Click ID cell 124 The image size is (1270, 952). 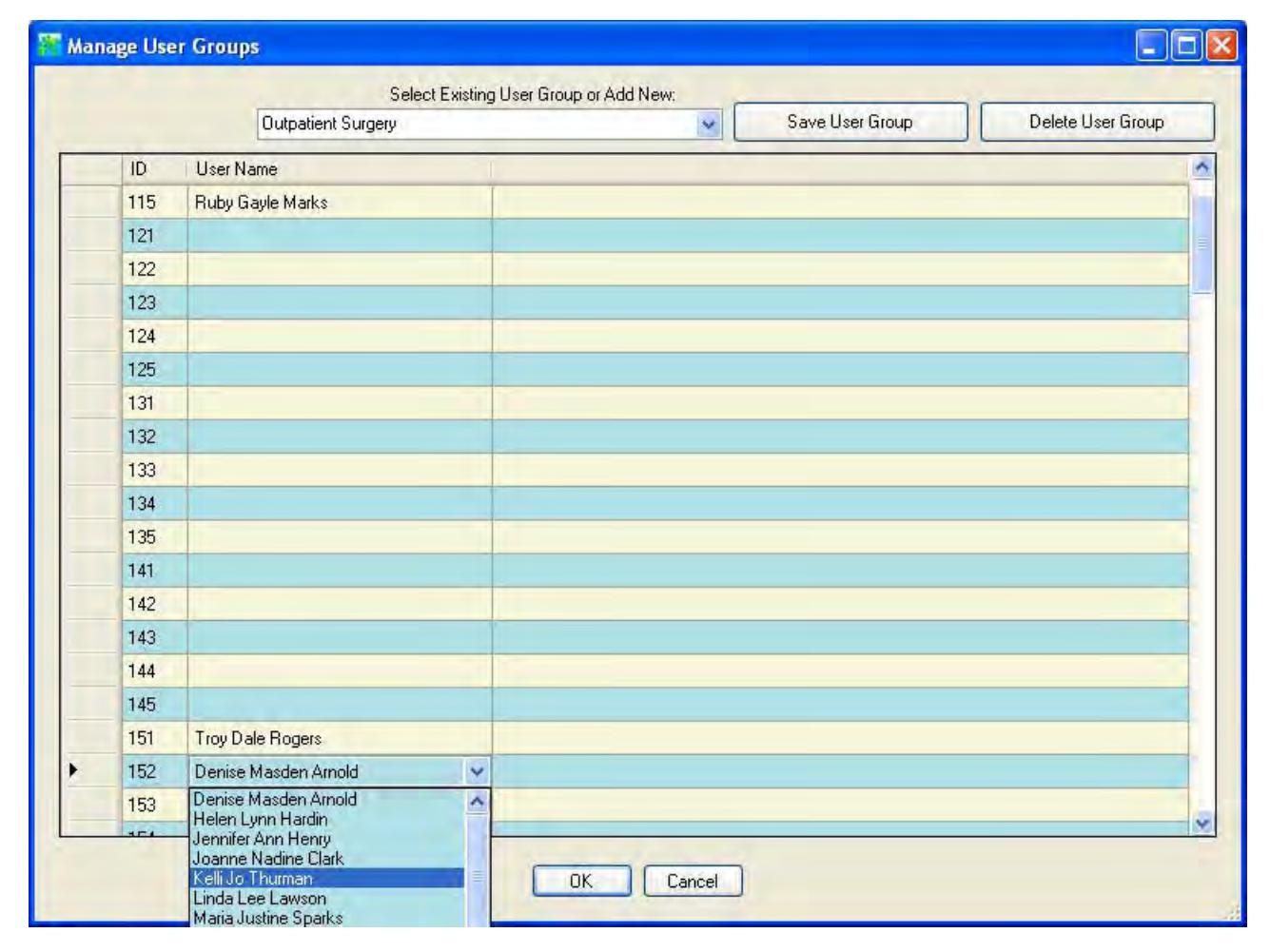(x=155, y=337)
